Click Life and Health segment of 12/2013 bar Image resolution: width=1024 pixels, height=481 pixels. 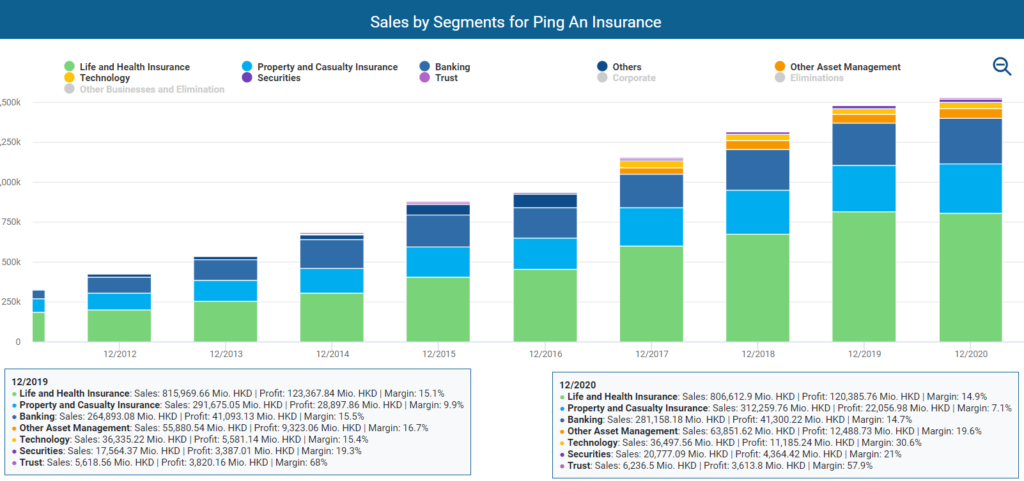pyautogui.click(x=225, y=321)
